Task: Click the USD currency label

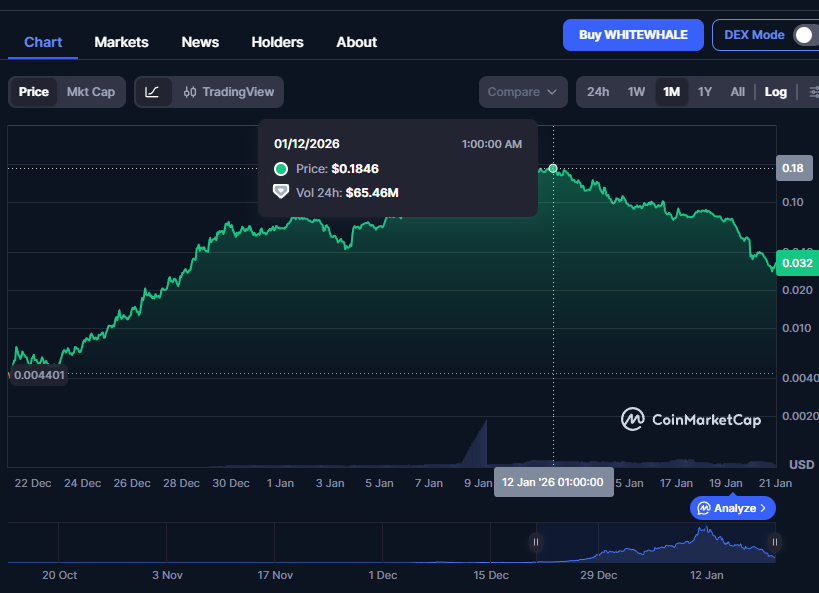Action: click(802, 464)
